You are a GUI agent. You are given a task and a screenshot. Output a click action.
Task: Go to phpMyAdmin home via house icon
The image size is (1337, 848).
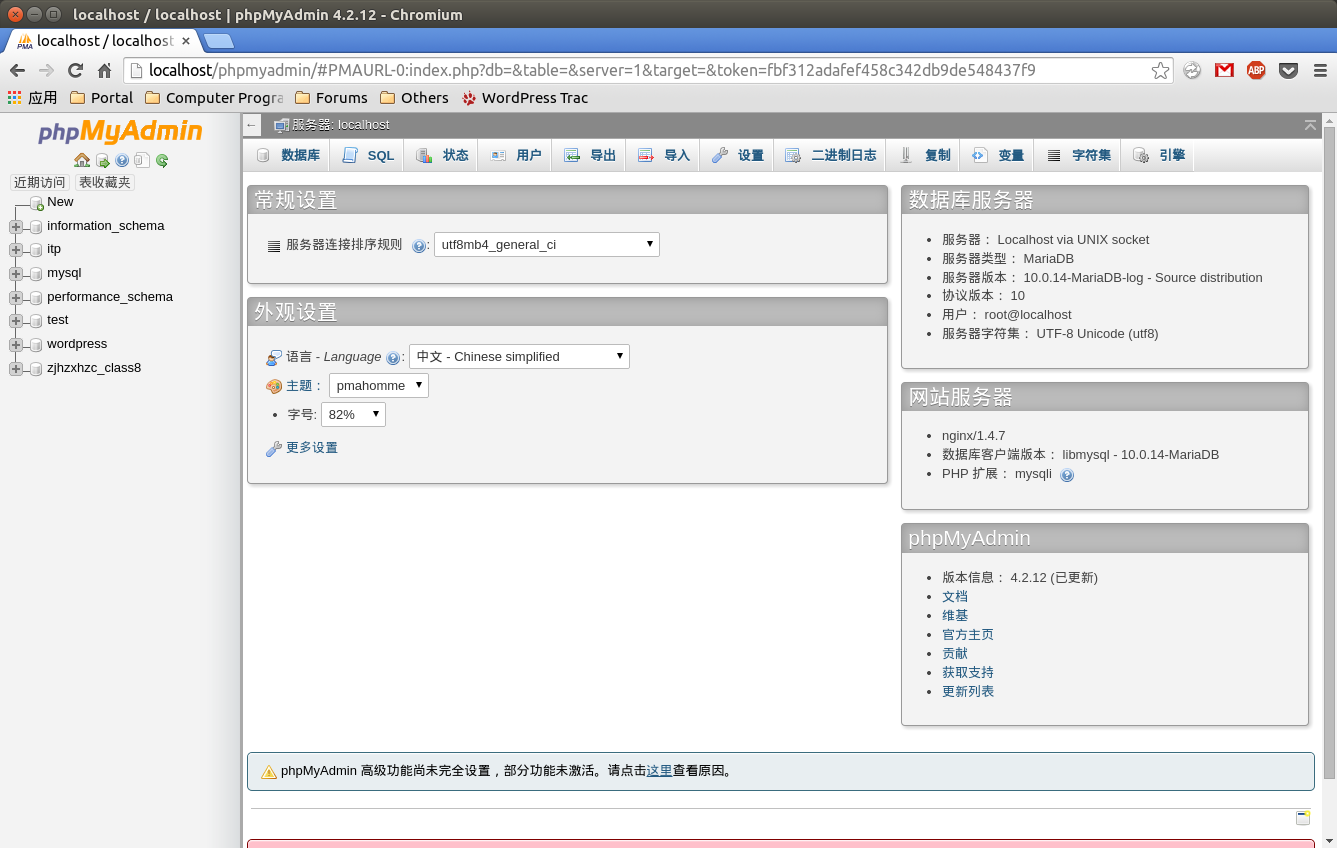pyautogui.click(x=82, y=160)
